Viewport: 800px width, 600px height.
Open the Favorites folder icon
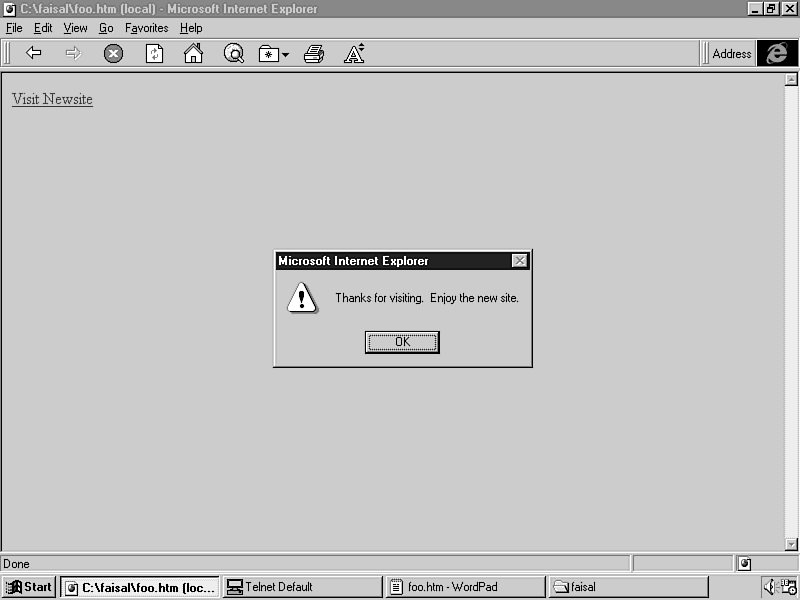click(268, 54)
